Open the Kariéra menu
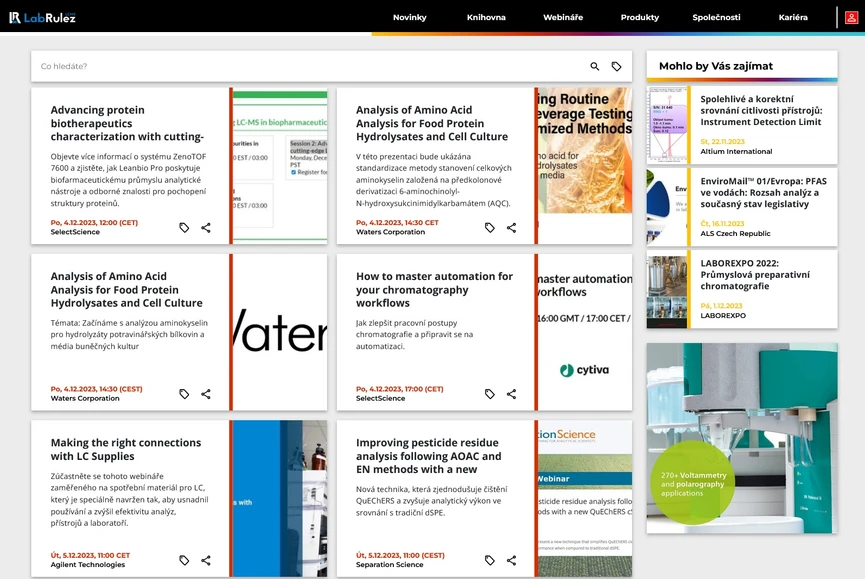 [x=793, y=18]
